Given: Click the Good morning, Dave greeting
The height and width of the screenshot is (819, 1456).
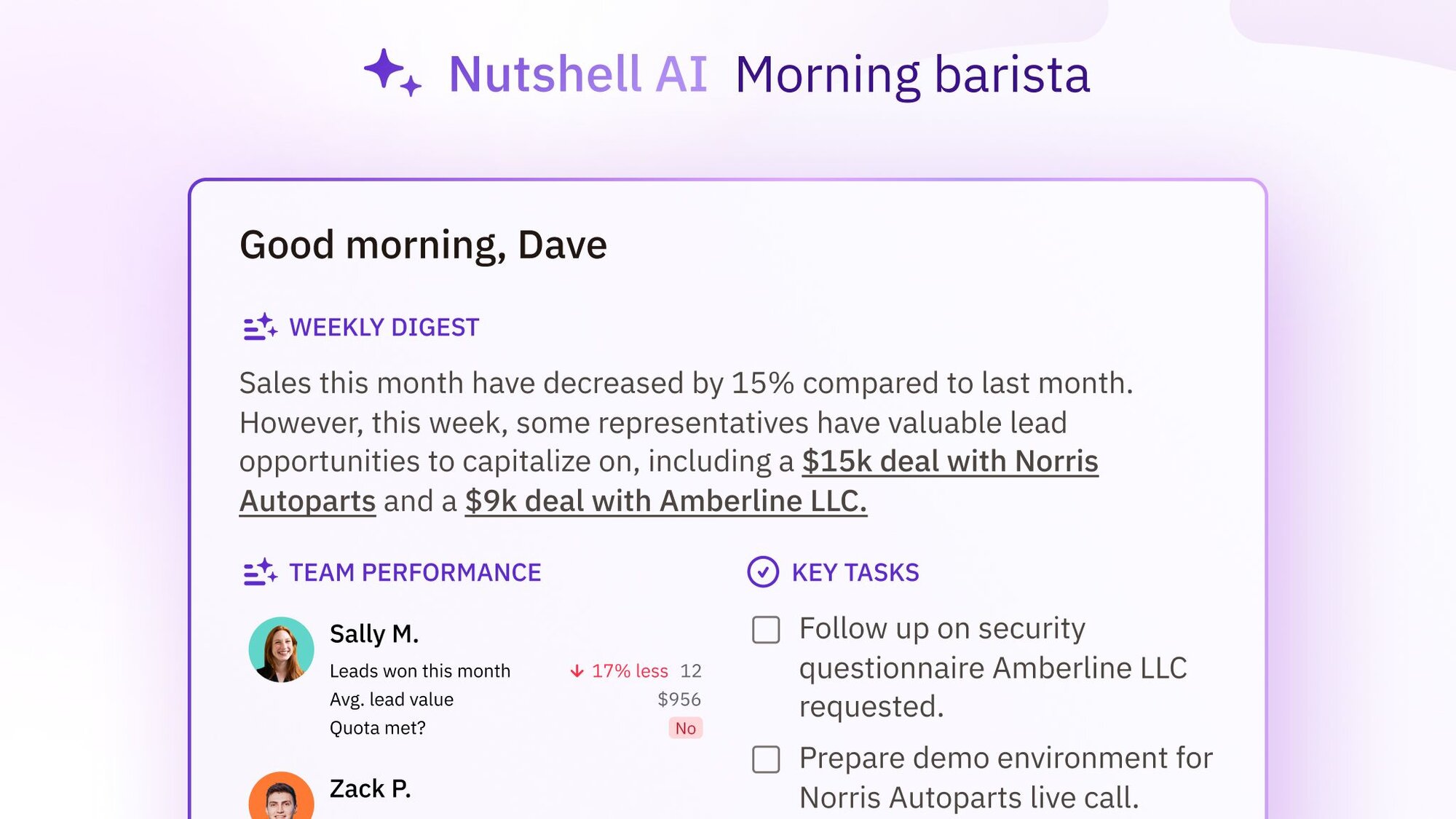Looking at the screenshot, I should [423, 245].
